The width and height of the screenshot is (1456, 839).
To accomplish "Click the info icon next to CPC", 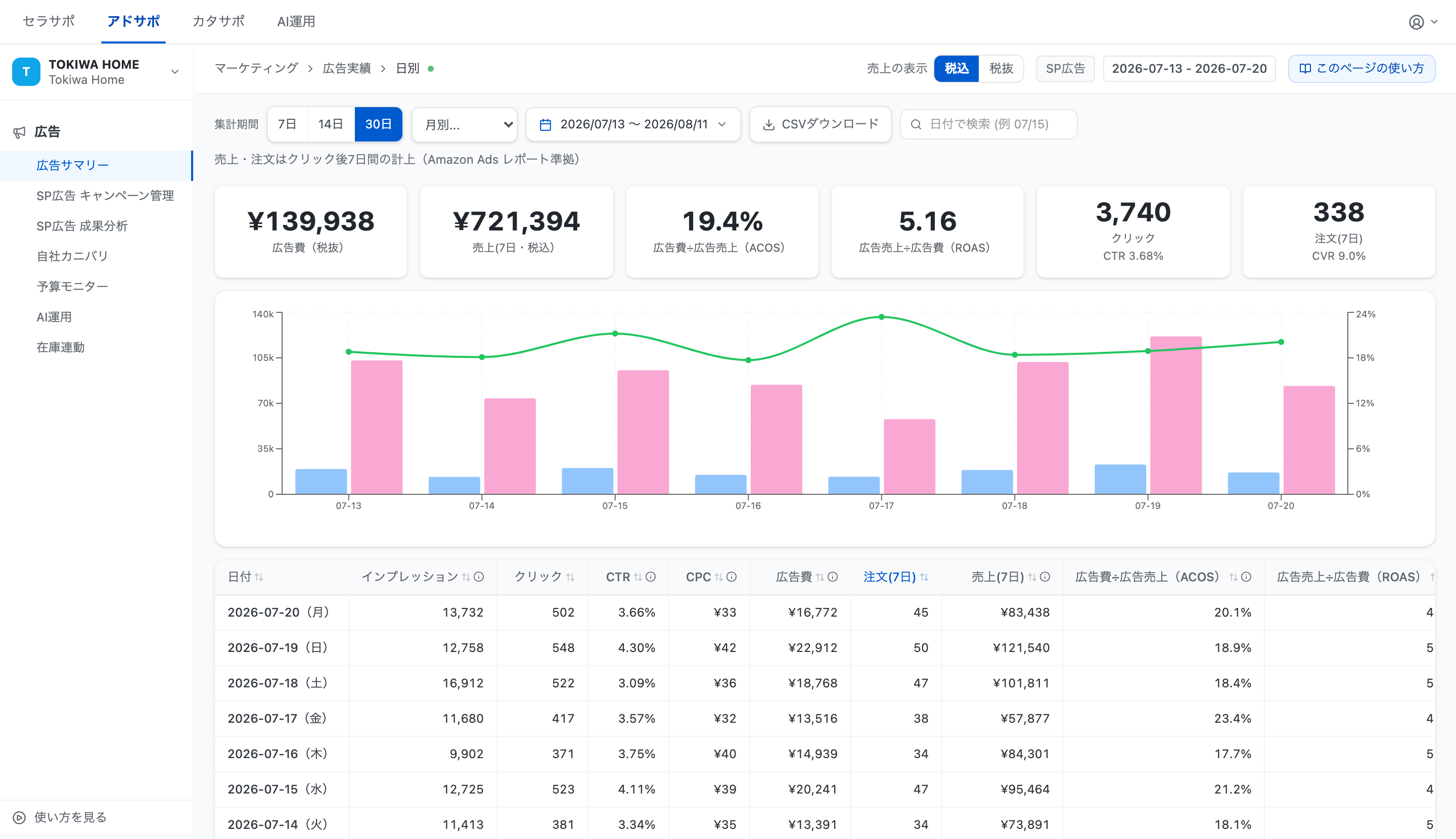I will tap(732, 577).
